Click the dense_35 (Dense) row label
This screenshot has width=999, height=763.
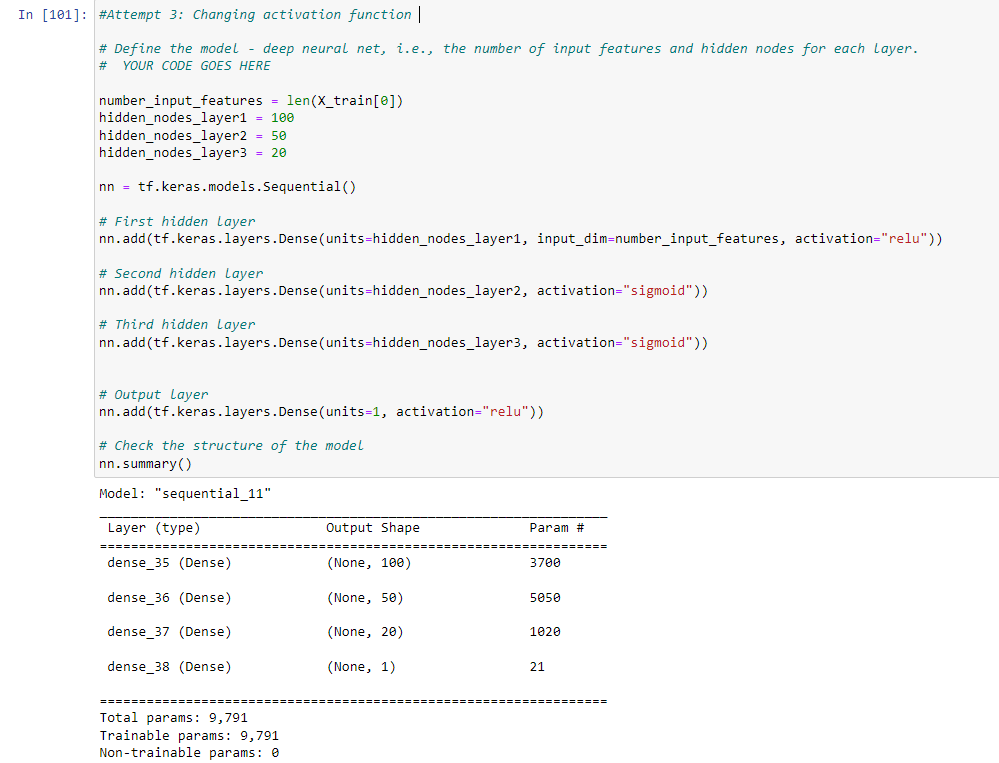coord(169,563)
